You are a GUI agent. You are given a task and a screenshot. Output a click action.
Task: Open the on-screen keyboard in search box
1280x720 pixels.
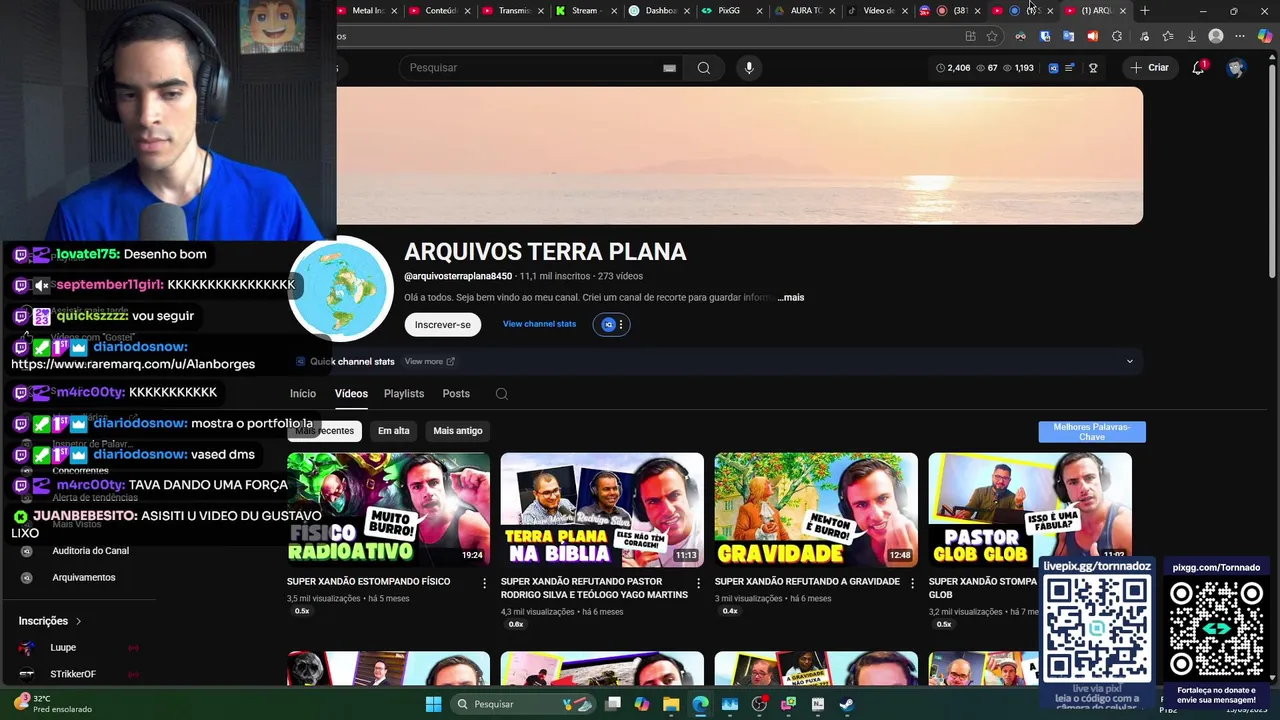tap(669, 68)
